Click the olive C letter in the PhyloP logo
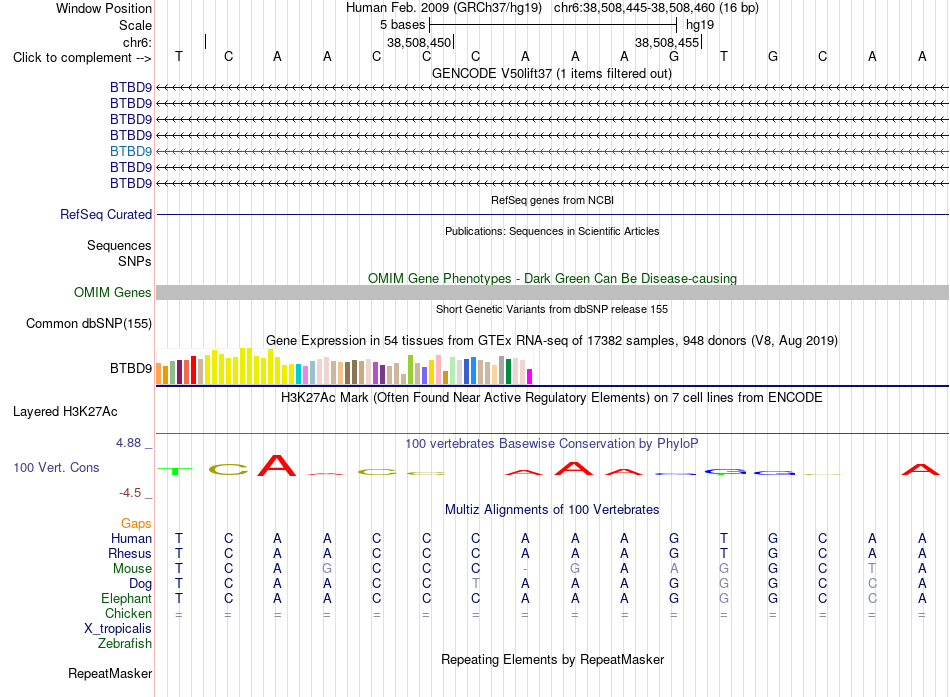 (228, 469)
